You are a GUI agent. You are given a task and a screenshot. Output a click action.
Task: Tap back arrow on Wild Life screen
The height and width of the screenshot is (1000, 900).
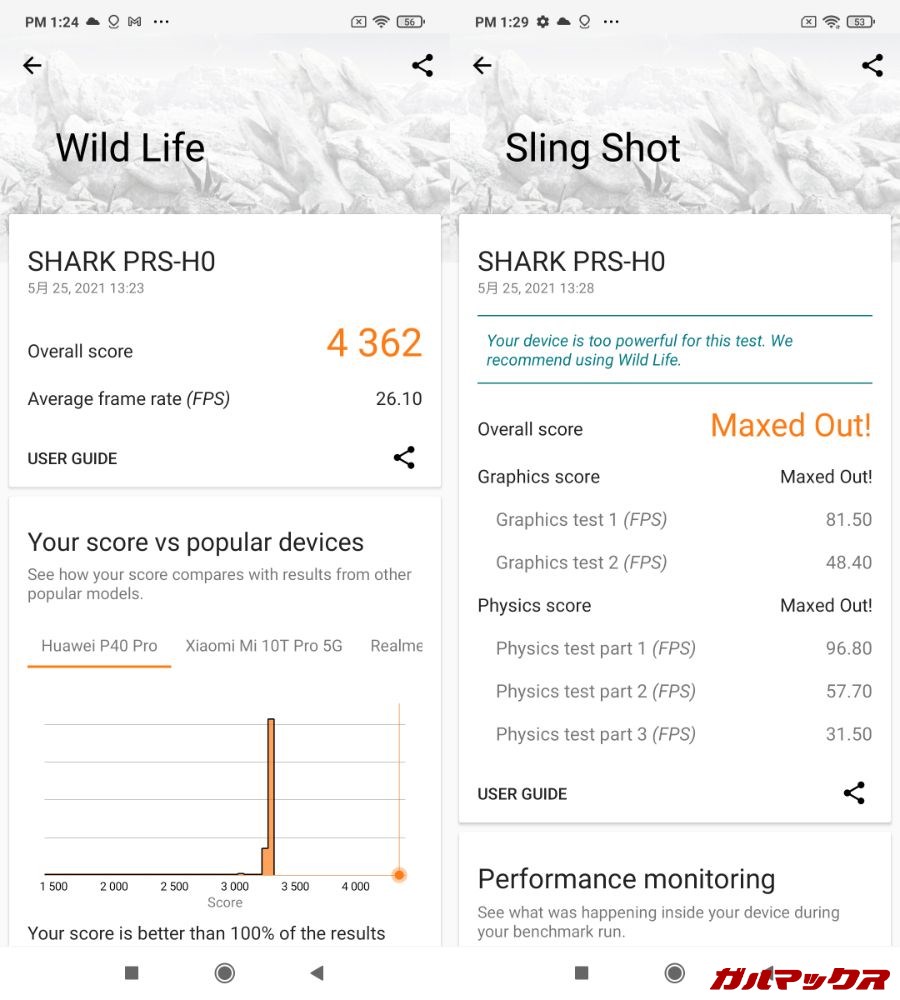point(32,66)
